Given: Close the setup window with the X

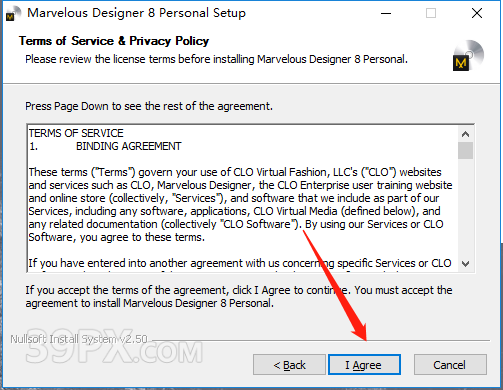Looking at the screenshot, I should coord(477,14).
